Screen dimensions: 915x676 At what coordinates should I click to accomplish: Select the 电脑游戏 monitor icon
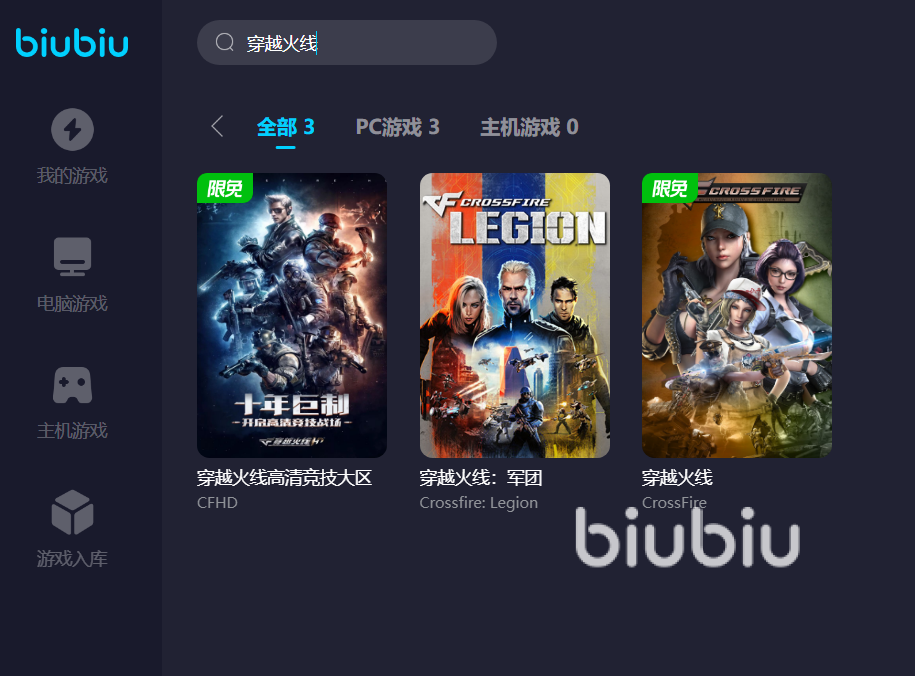point(72,256)
